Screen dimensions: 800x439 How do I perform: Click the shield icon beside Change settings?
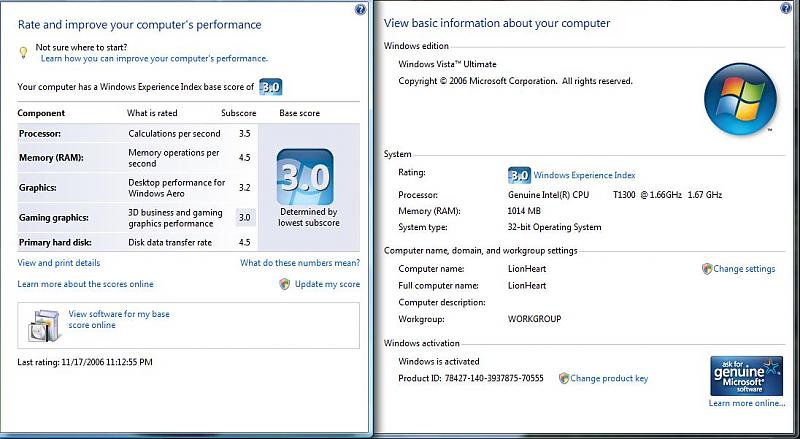tap(706, 269)
